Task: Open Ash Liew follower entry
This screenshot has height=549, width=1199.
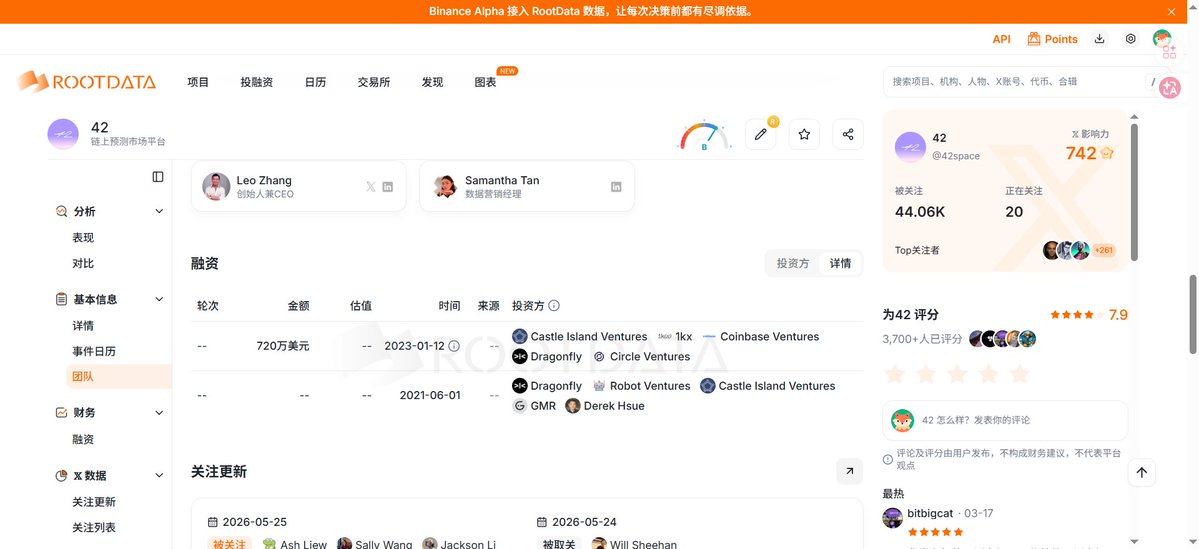Action: click(294, 544)
